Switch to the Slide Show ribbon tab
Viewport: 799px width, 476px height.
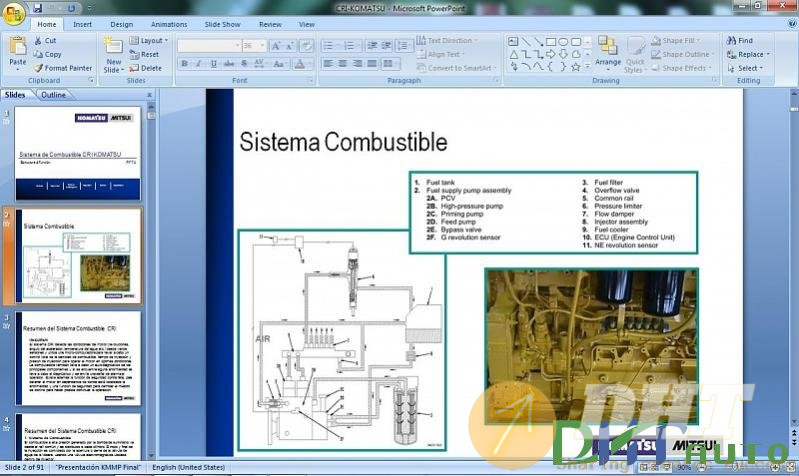pos(222,24)
